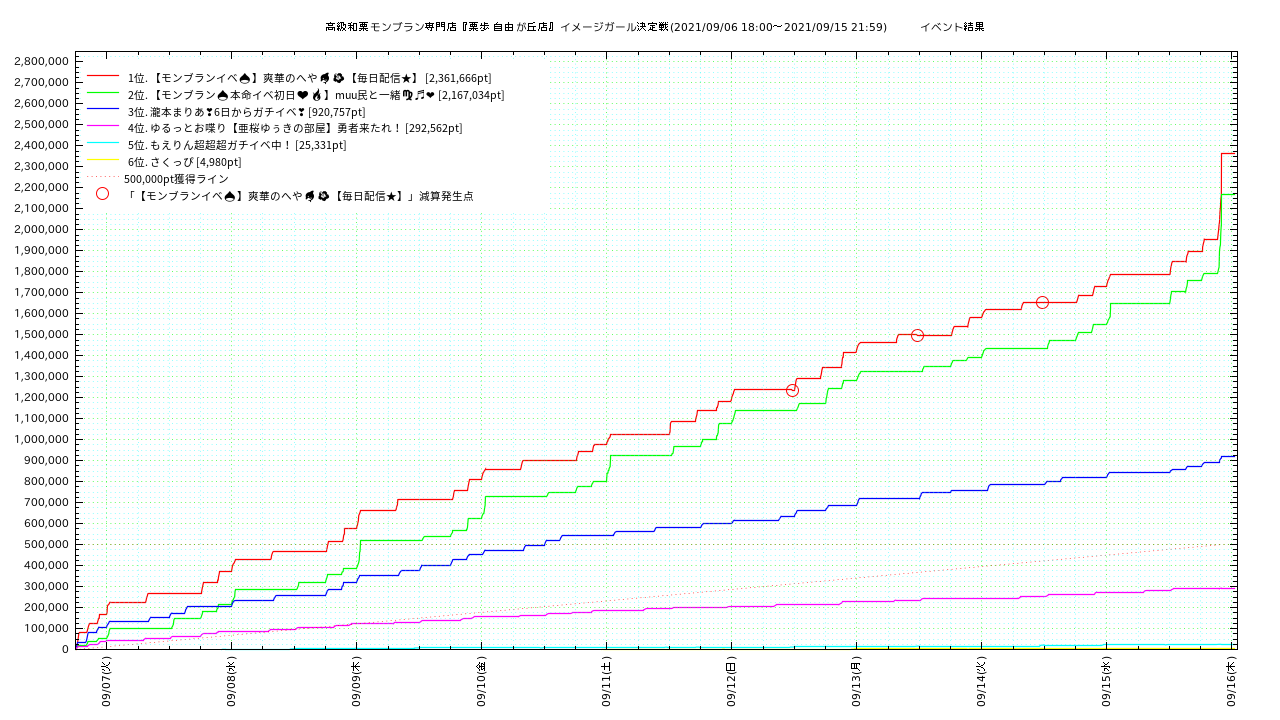Click the chart title text at the top
This screenshot has width=1280, height=720.
[605, 27]
